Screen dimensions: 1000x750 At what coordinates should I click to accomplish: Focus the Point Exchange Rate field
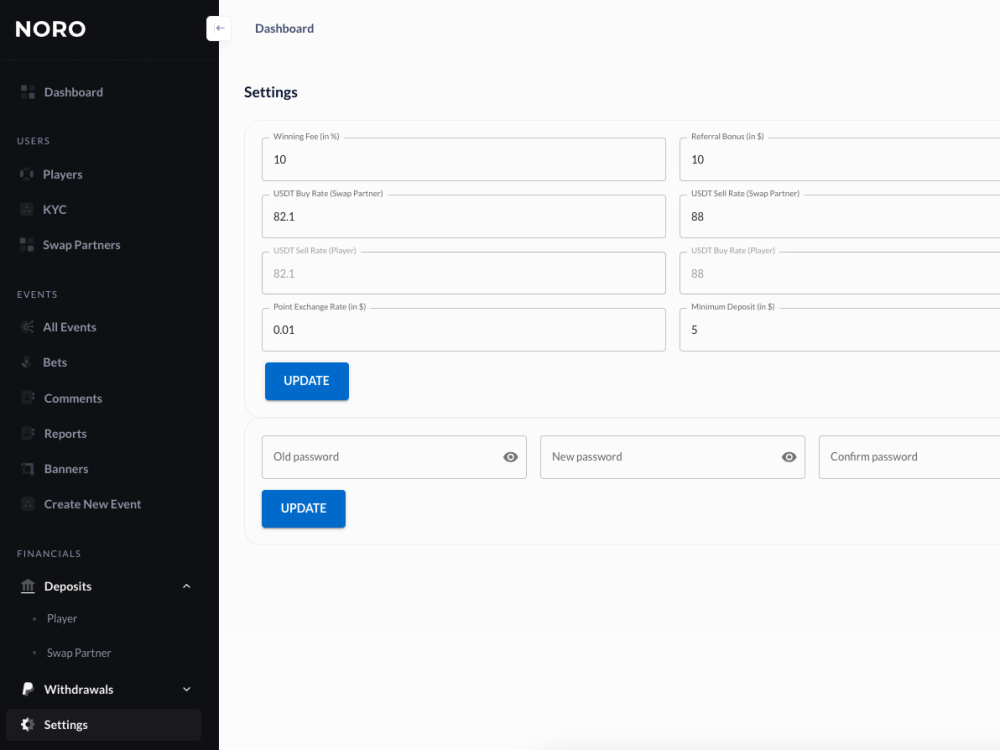tap(464, 330)
